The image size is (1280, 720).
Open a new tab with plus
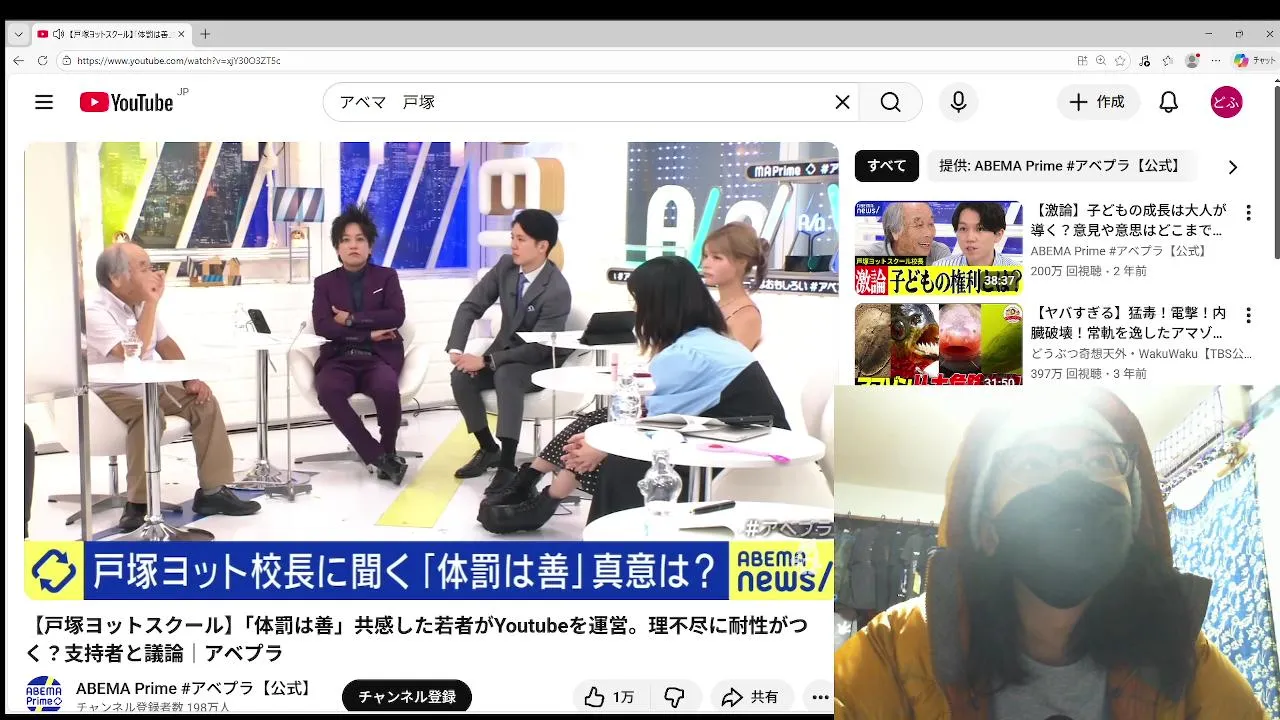coord(205,34)
